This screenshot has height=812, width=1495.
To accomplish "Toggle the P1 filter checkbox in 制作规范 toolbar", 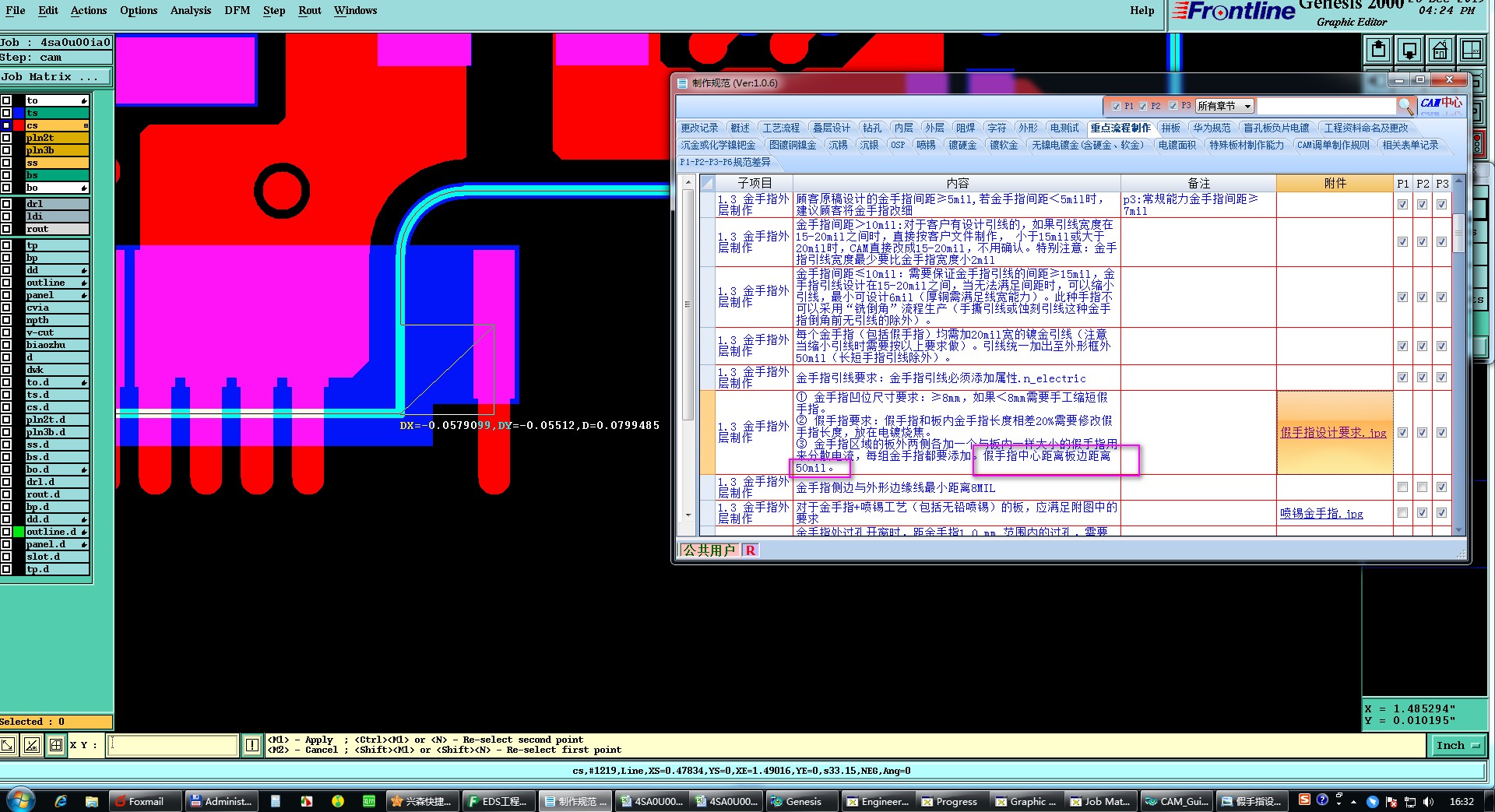I will click(1117, 106).
